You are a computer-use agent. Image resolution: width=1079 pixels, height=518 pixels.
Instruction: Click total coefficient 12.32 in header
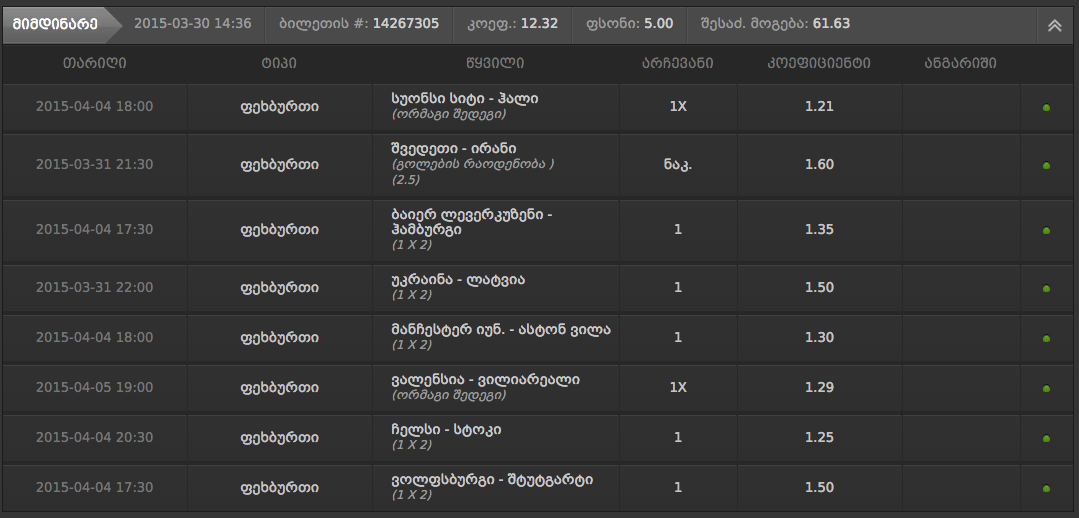[x=539, y=24]
